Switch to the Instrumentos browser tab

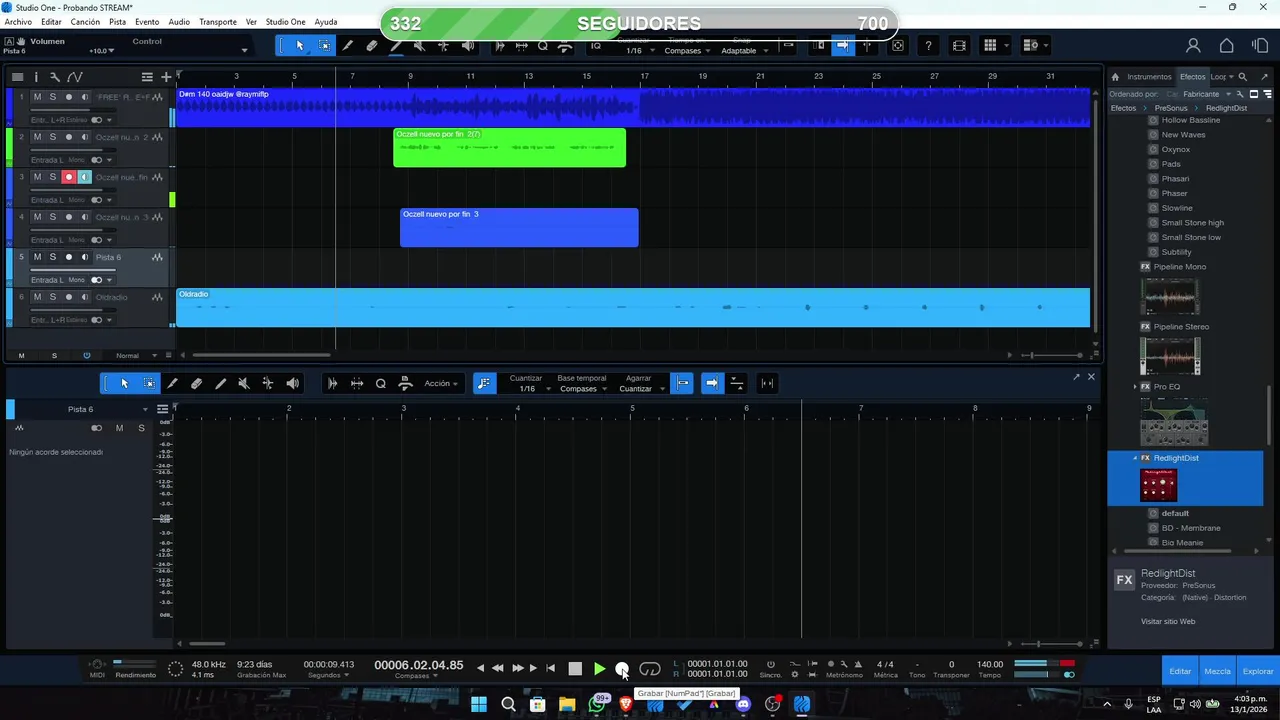click(1149, 77)
